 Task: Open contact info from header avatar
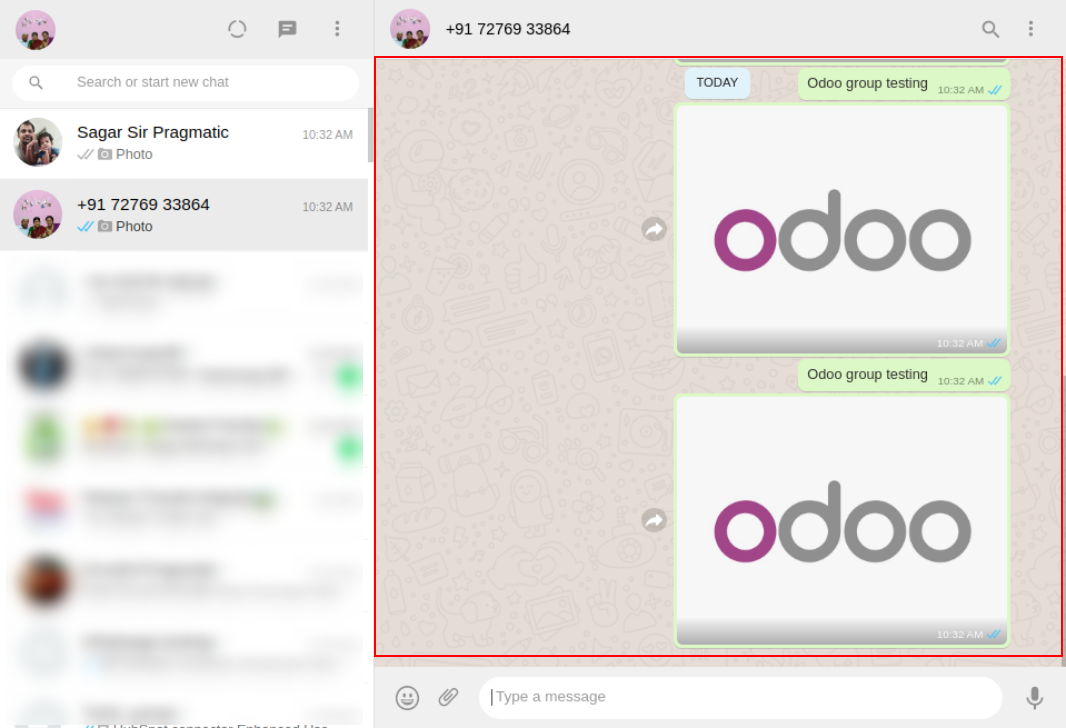(x=410, y=29)
